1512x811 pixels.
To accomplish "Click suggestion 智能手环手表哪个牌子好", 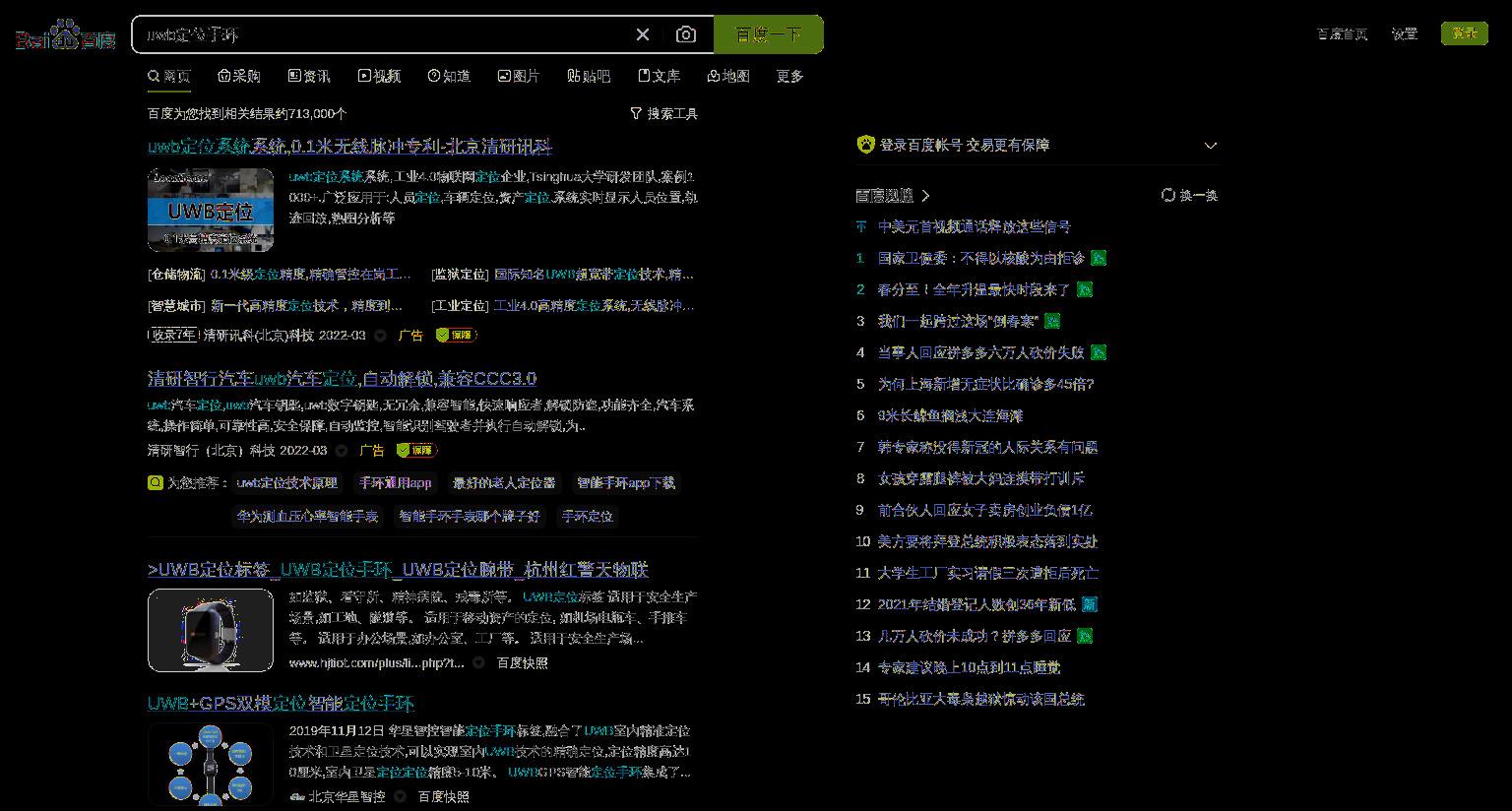I will click(470, 516).
